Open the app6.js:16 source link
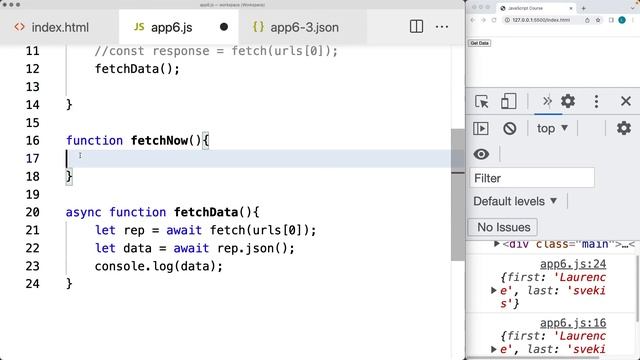The width and height of the screenshot is (640, 360). [x=573, y=323]
